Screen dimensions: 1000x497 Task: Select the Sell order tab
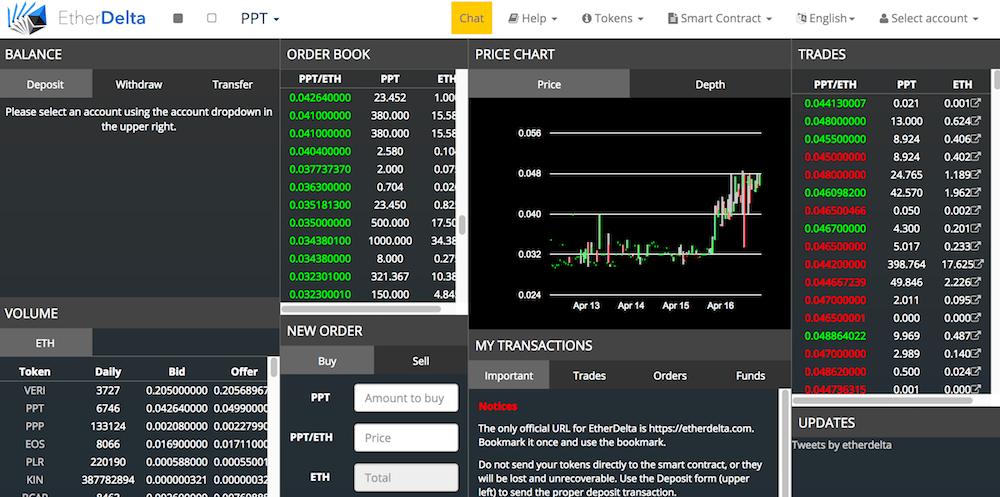click(421, 360)
